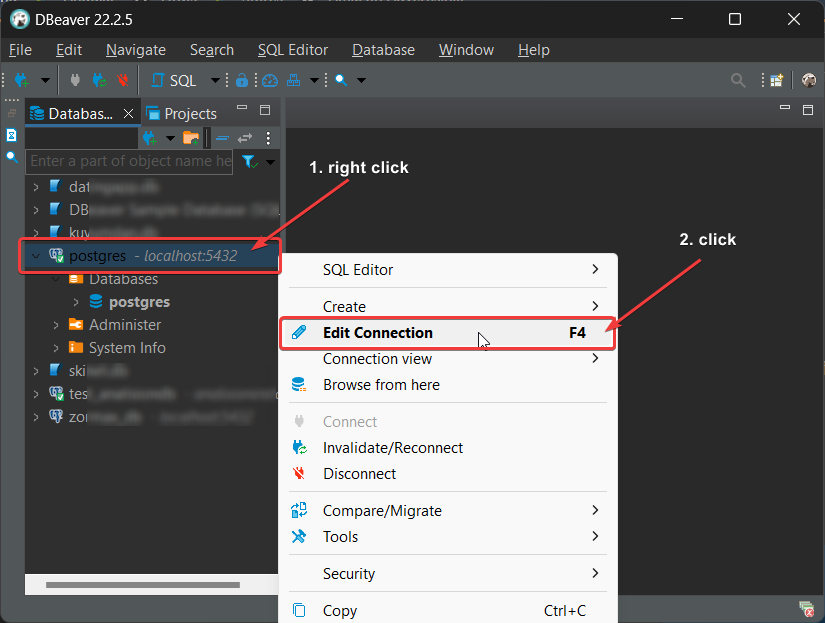Screen dimensions: 825x623
Task: Click the beaver avatar icon in toolbar
Action: coord(809,80)
